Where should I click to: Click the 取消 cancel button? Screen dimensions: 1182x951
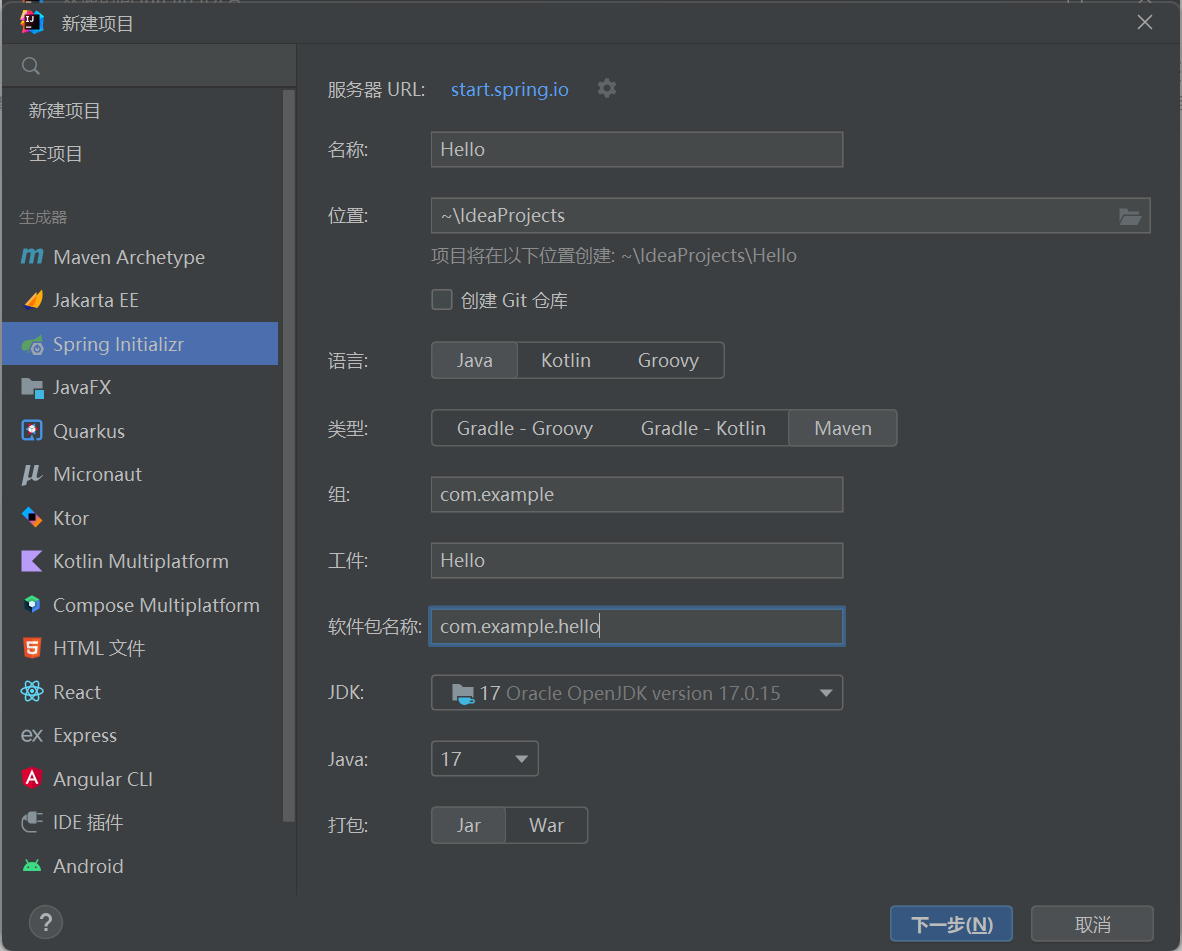[1092, 924]
